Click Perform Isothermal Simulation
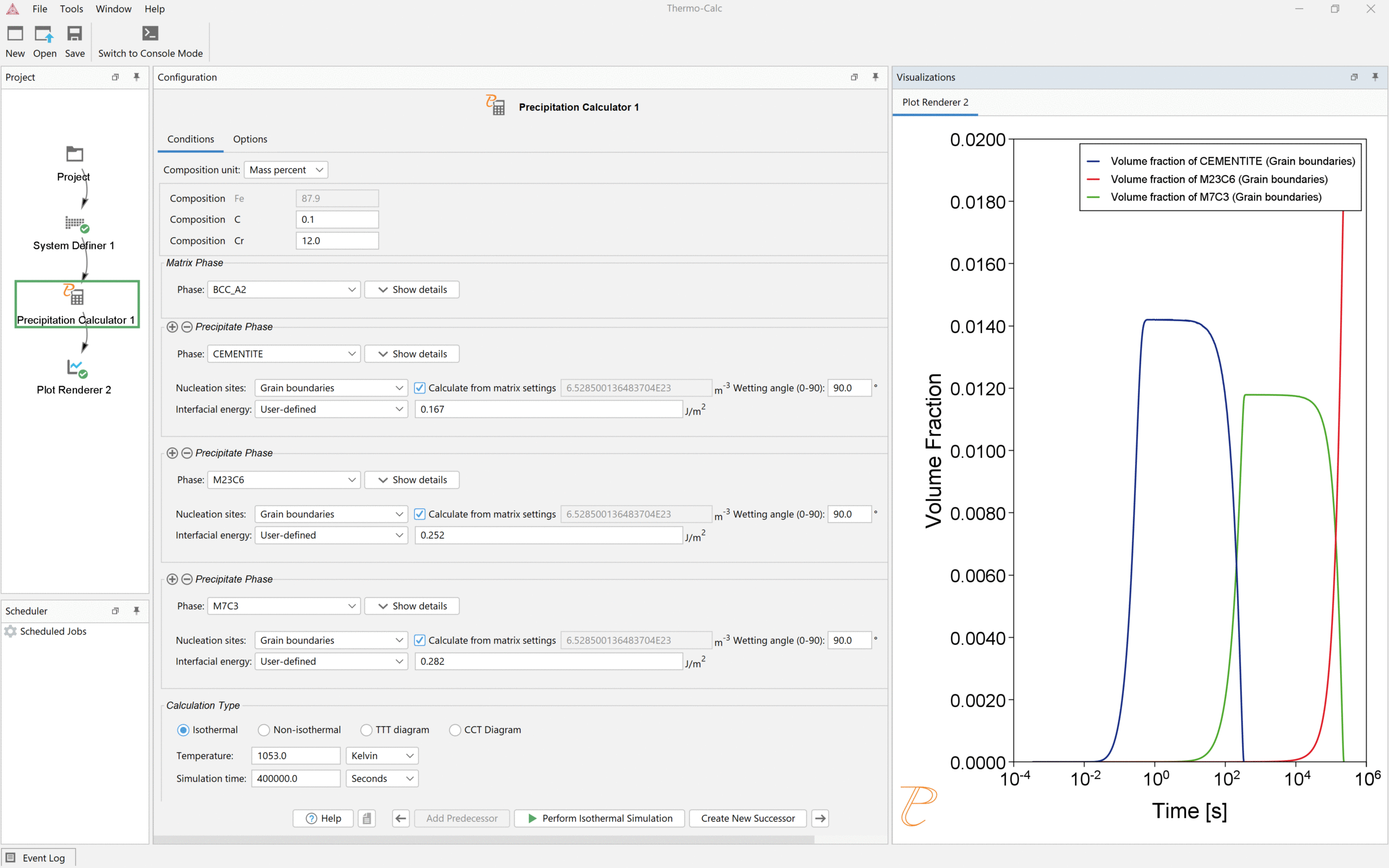The width and height of the screenshot is (1389, 868). (x=599, y=818)
